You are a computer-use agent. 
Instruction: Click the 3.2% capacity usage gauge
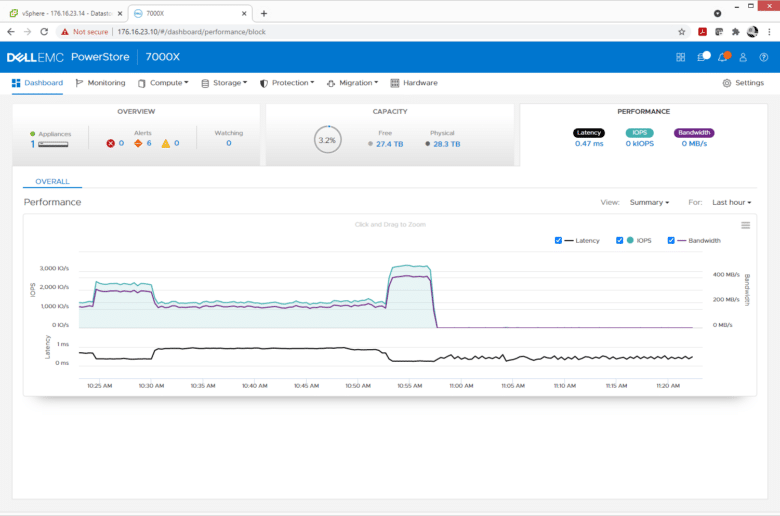coord(327,140)
